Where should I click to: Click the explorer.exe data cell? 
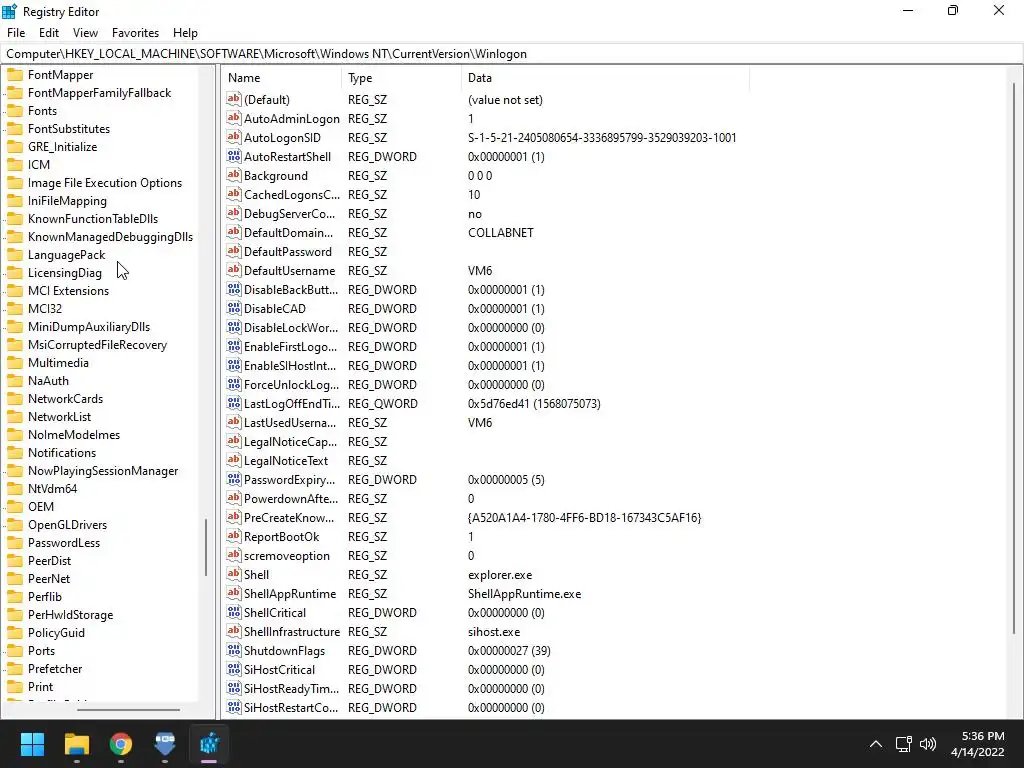click(500, 575)
